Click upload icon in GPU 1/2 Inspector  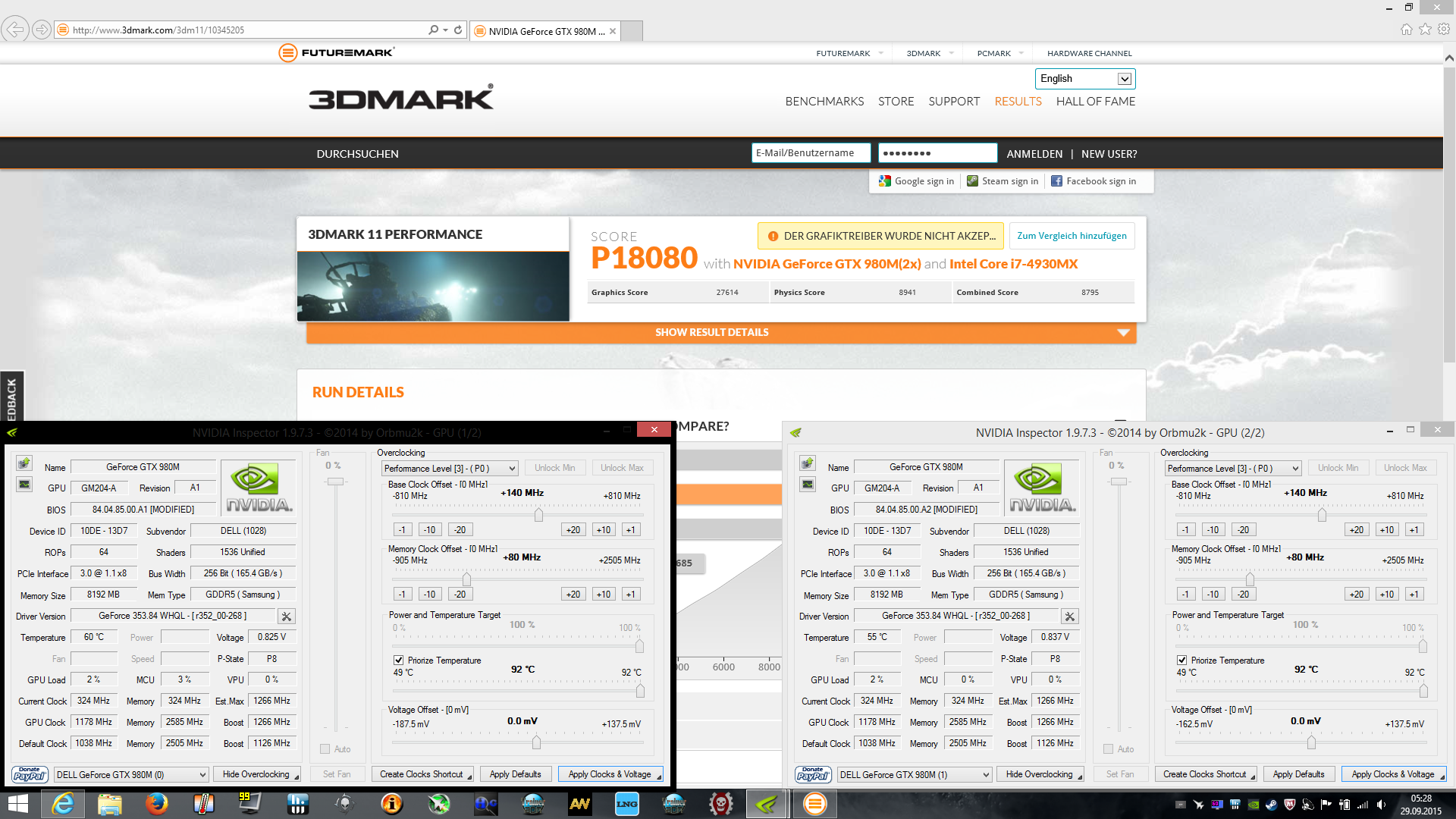24,463
